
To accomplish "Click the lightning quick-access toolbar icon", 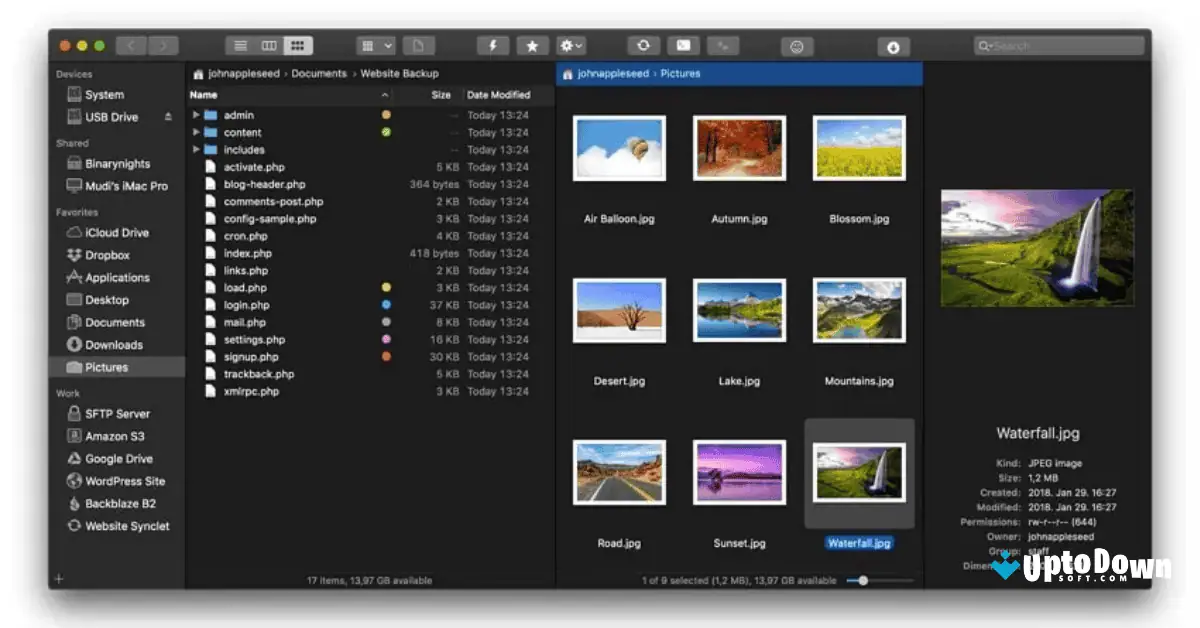I will [492, 45].
